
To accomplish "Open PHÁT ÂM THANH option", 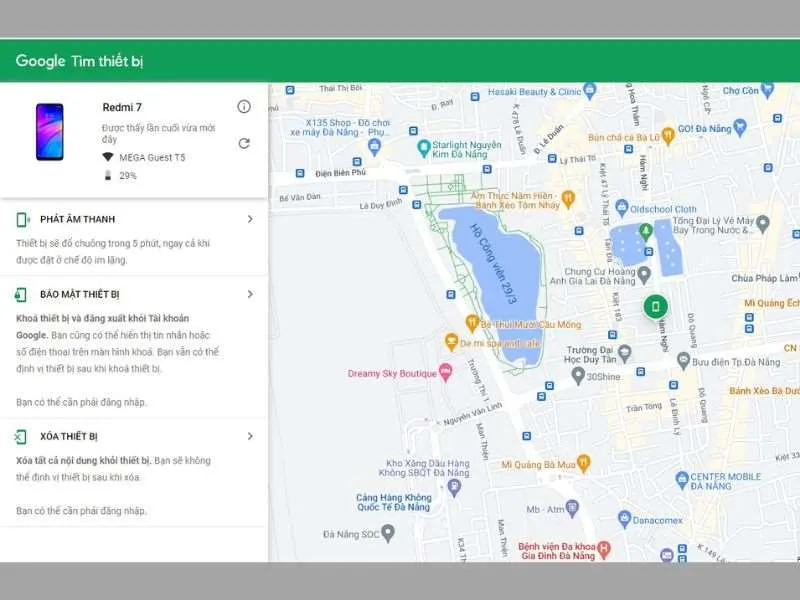I will tap(134, 238).
